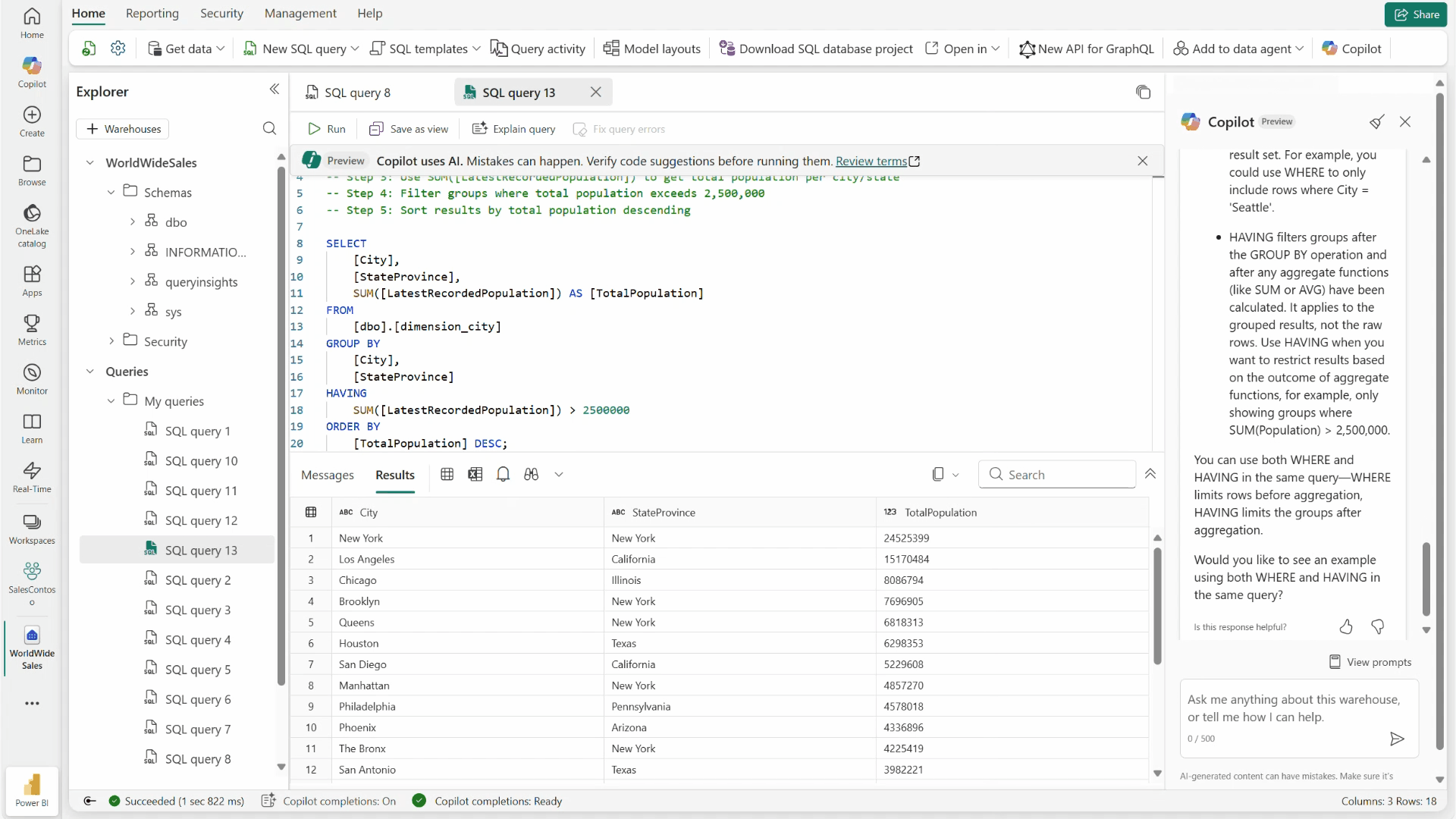
Task: Collapse the Explorer panel
Action: [x=275, y=89]
